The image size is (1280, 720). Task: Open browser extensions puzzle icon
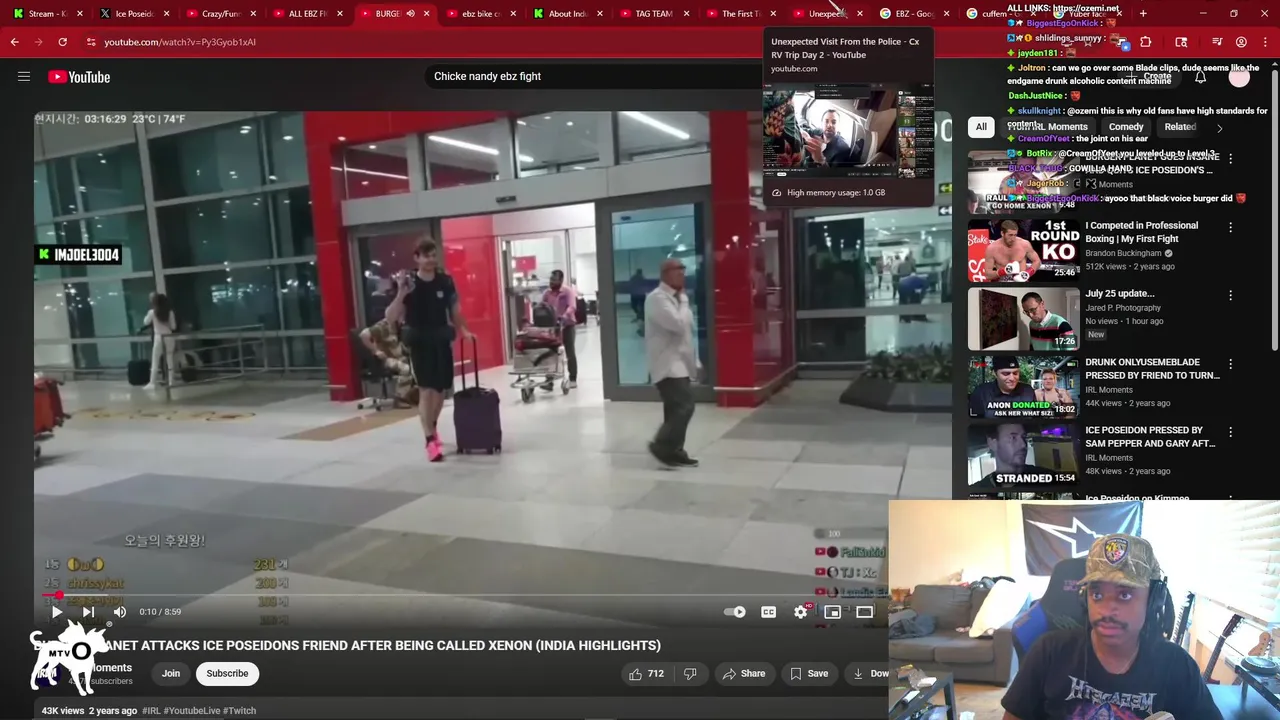1146,42
